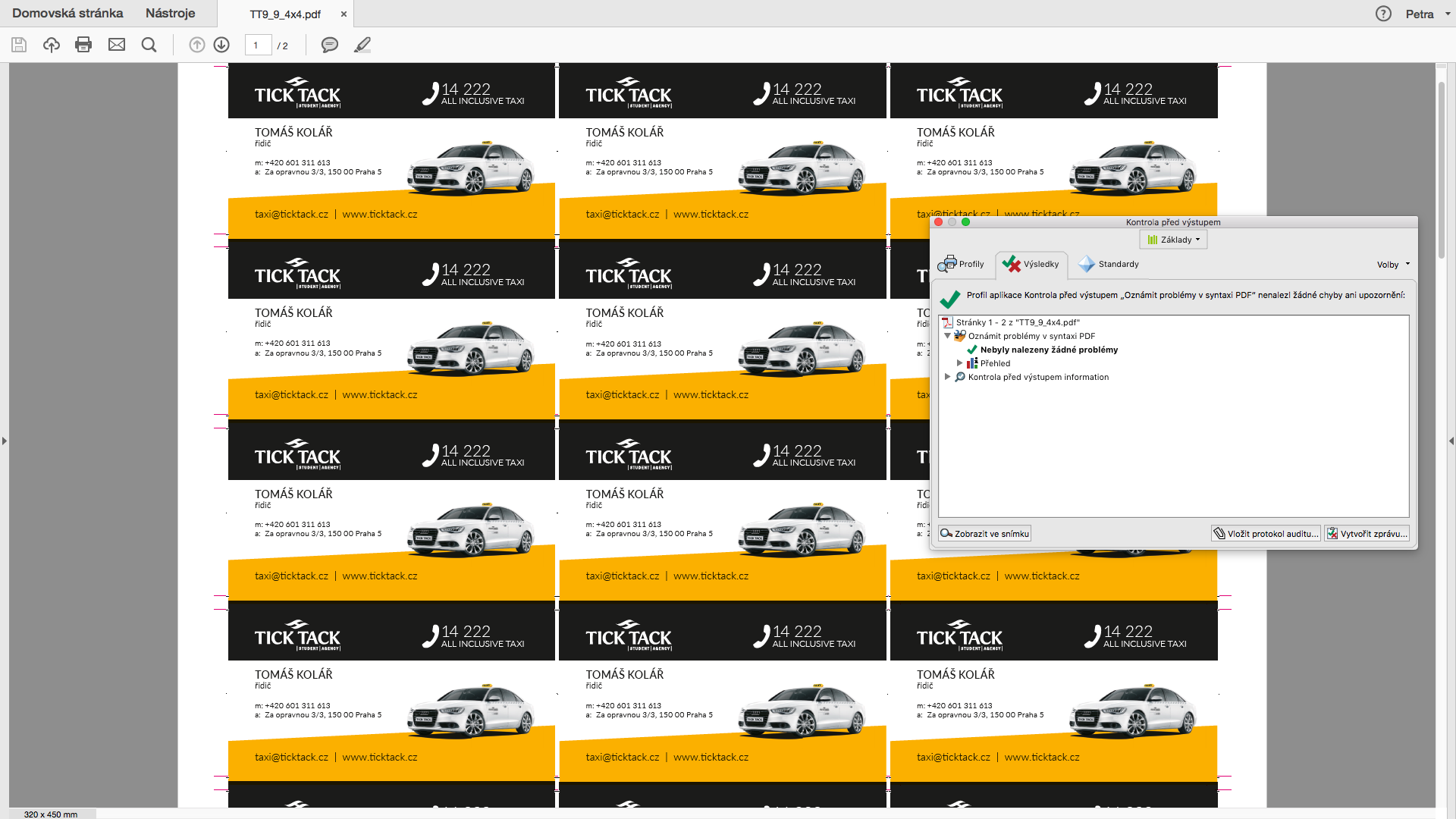Expand the Kontrola před výstupem information node
1456x819 pixels.
coord(946,377)
